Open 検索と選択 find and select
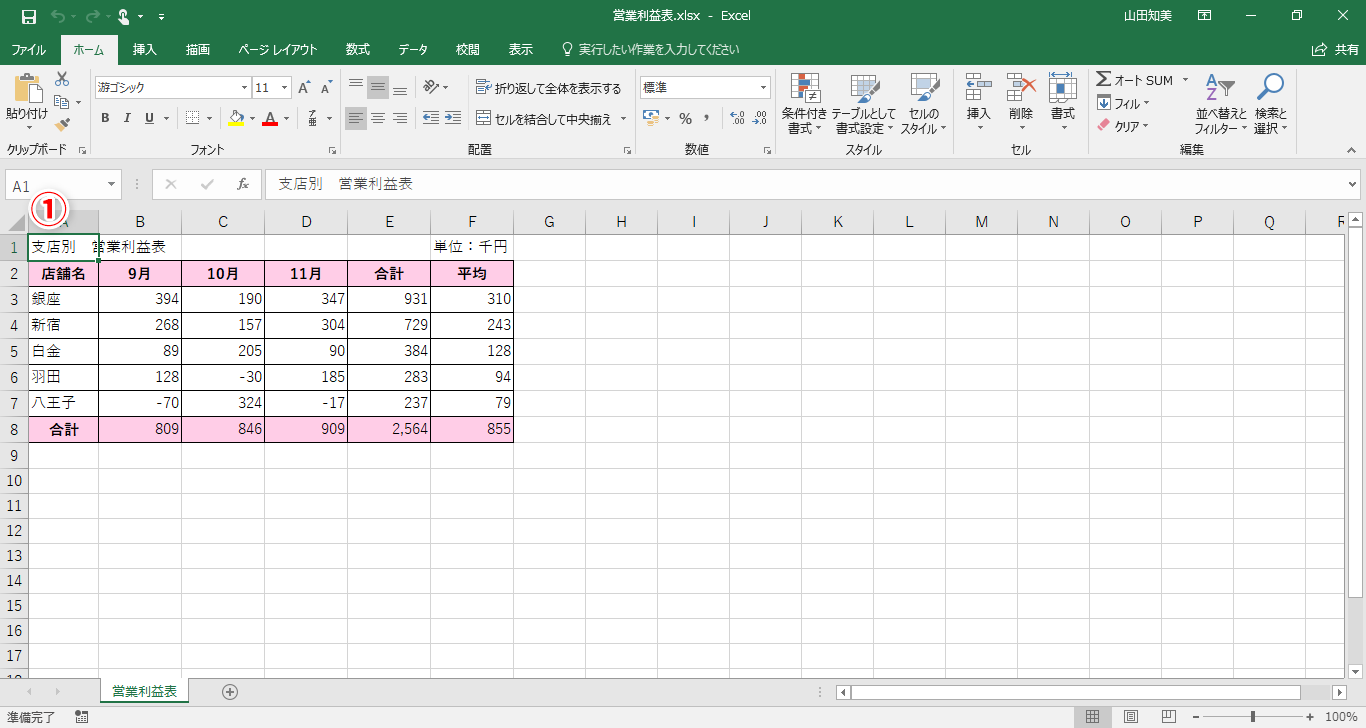This screenshot has width=1366, height=728. 1271,104
